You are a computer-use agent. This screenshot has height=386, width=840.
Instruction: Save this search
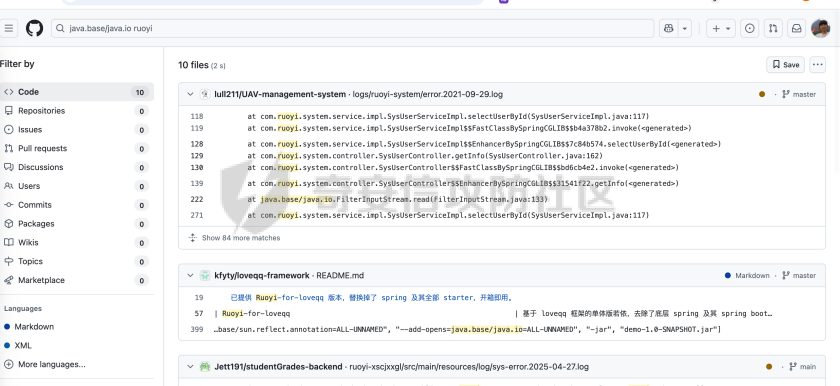[x=785, y=65]
